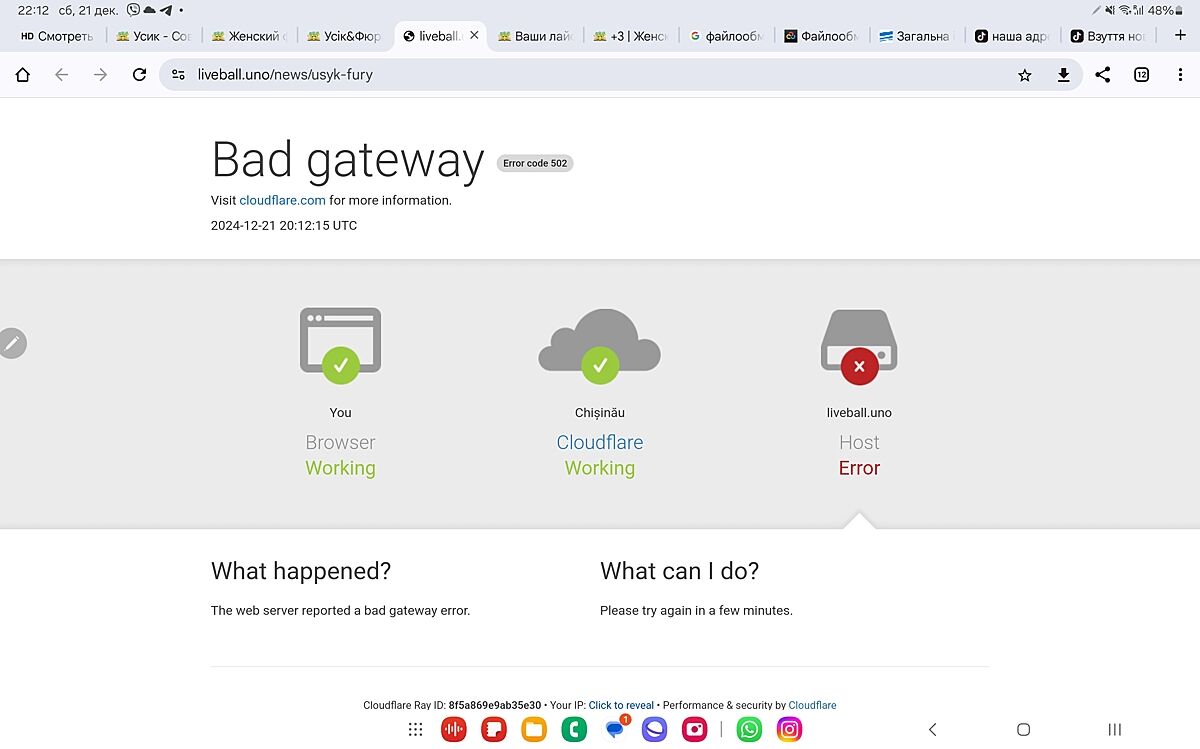The height and width of the screenshot is (749, 1200).
Task: Close the active liveball tab
Action: [474, 36]
